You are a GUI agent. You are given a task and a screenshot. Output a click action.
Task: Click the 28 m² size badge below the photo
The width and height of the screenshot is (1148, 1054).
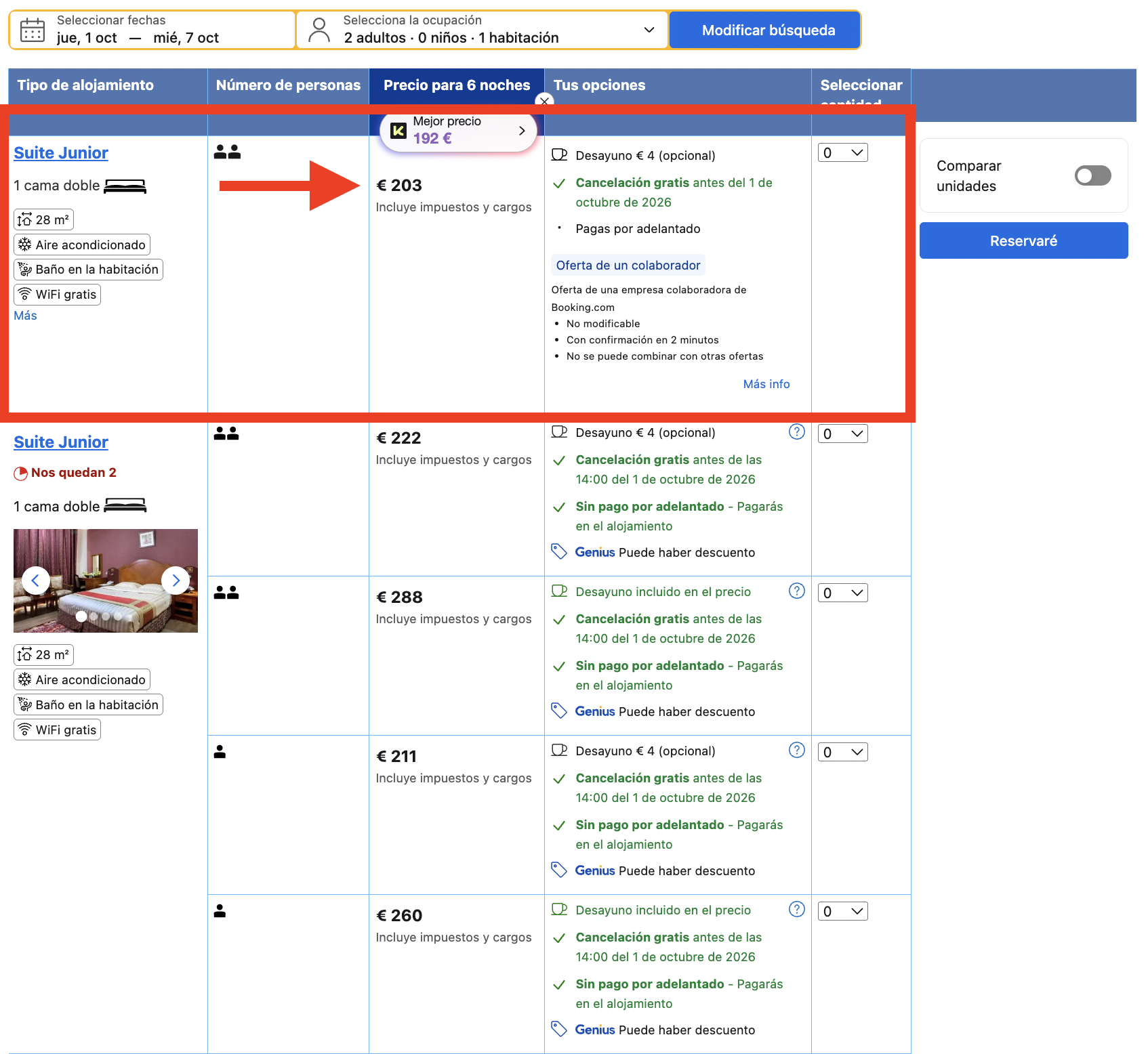tap(43, 655)
